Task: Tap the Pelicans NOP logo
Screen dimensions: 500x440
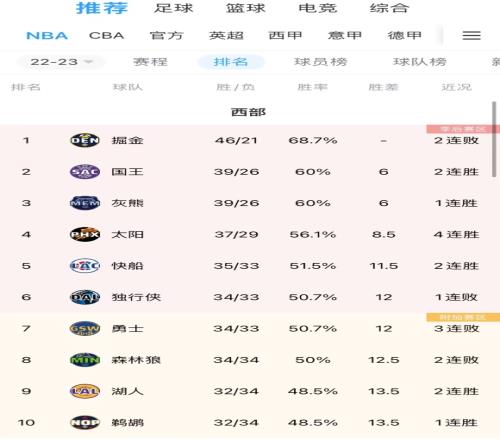Action: pos(85,422)
